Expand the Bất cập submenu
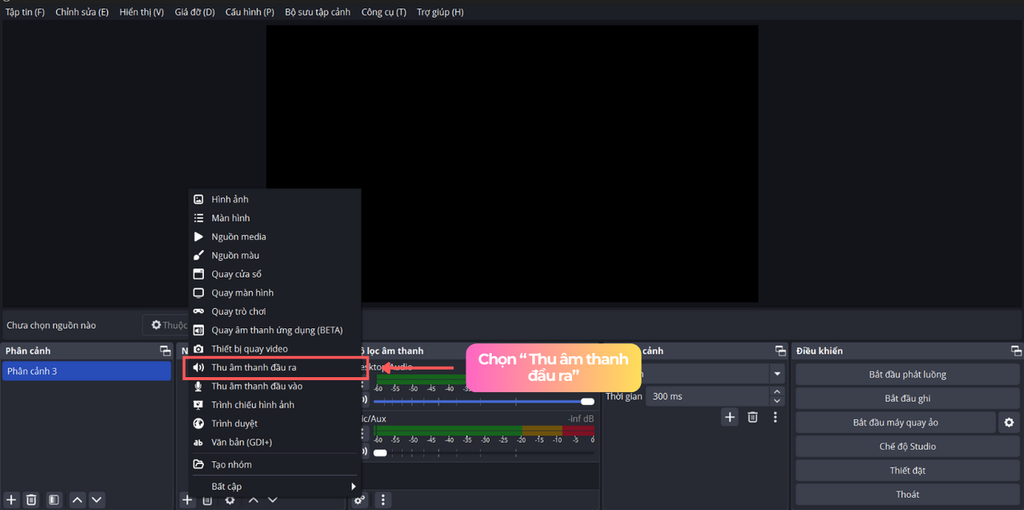This screenshot has width=1024, height=510. [274, 486]
